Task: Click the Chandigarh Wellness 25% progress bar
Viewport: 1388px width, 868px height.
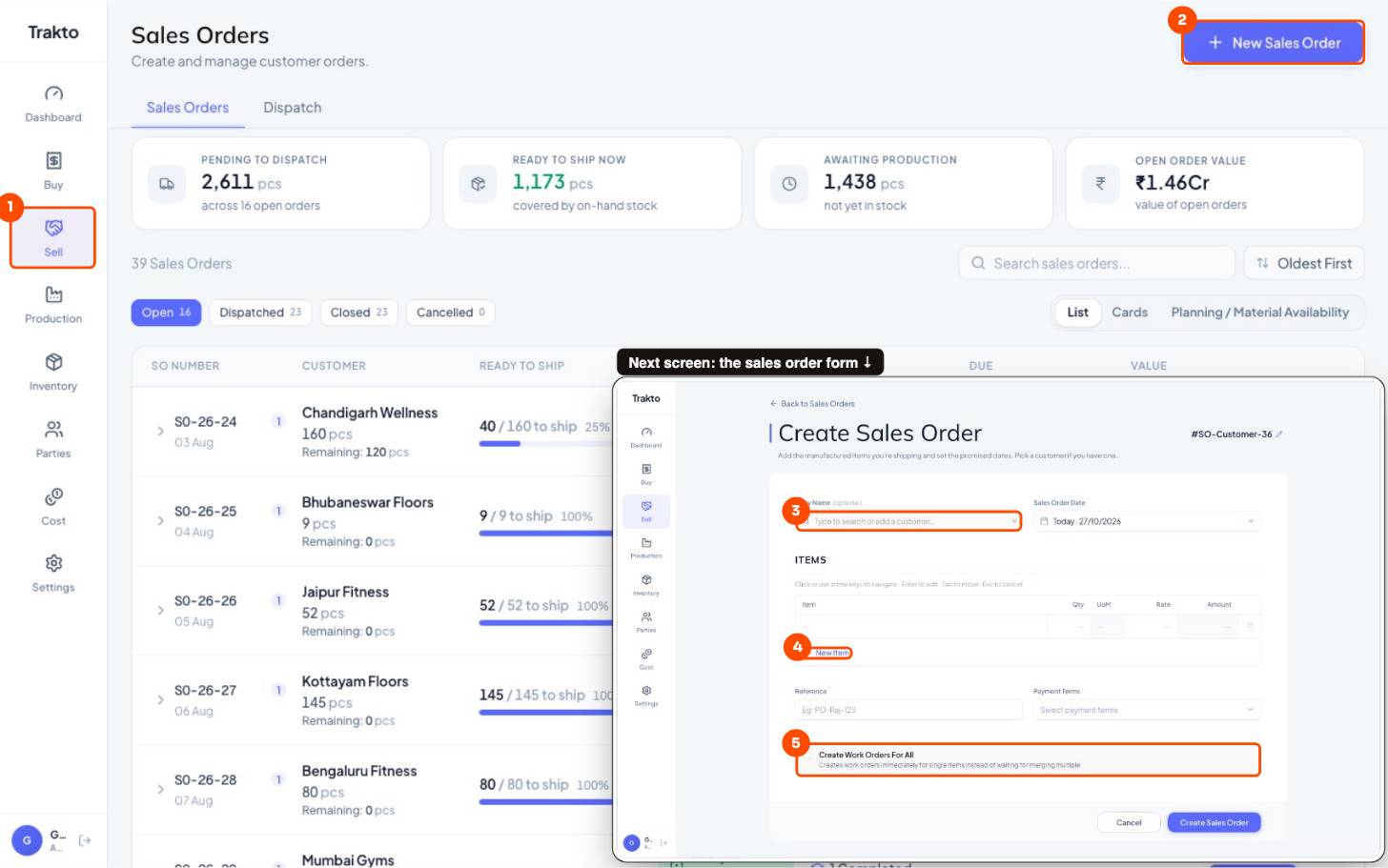Action: click(x=544, y=444)
